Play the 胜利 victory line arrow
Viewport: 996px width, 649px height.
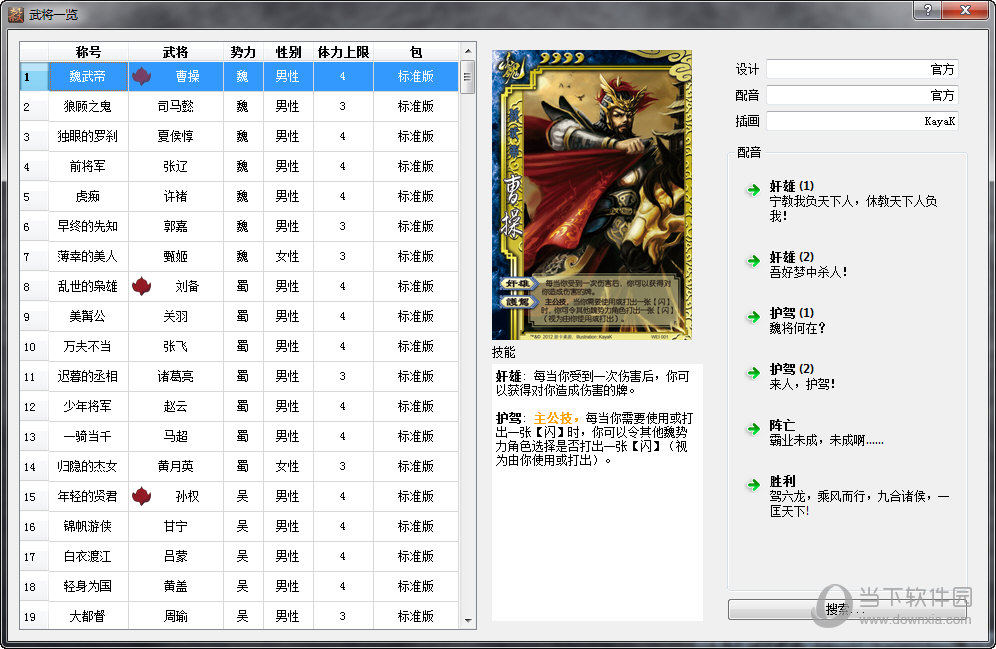click(x=753, y=485)
